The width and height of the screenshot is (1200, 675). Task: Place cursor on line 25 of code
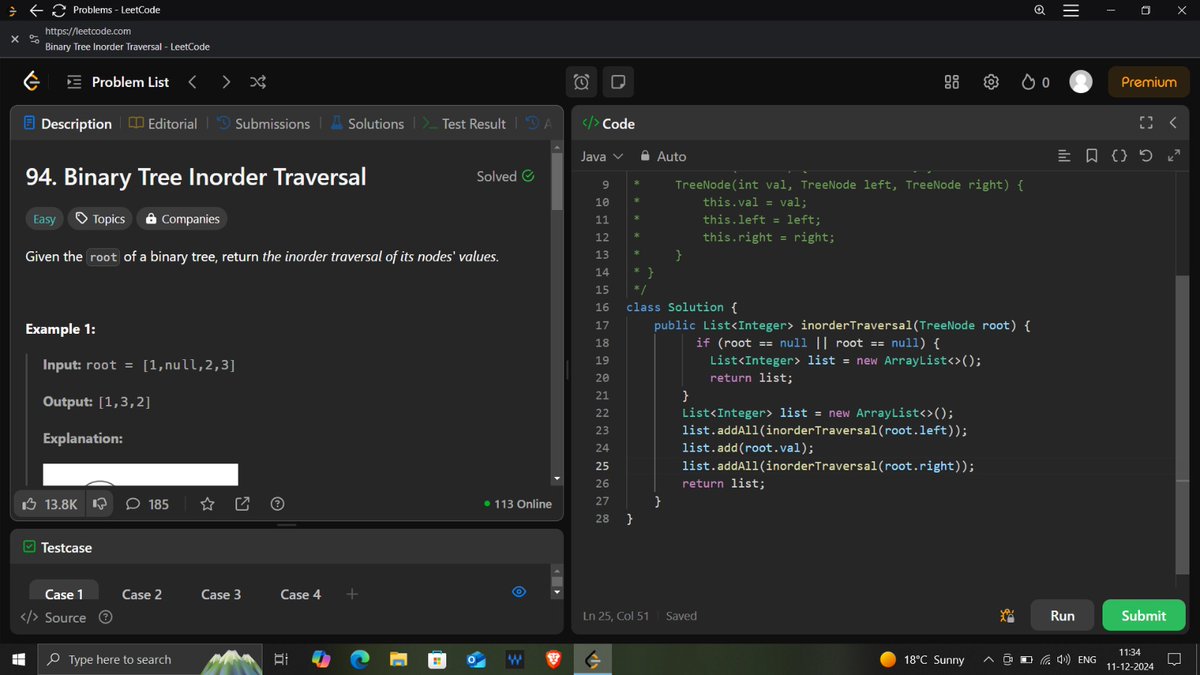(828, 466)
